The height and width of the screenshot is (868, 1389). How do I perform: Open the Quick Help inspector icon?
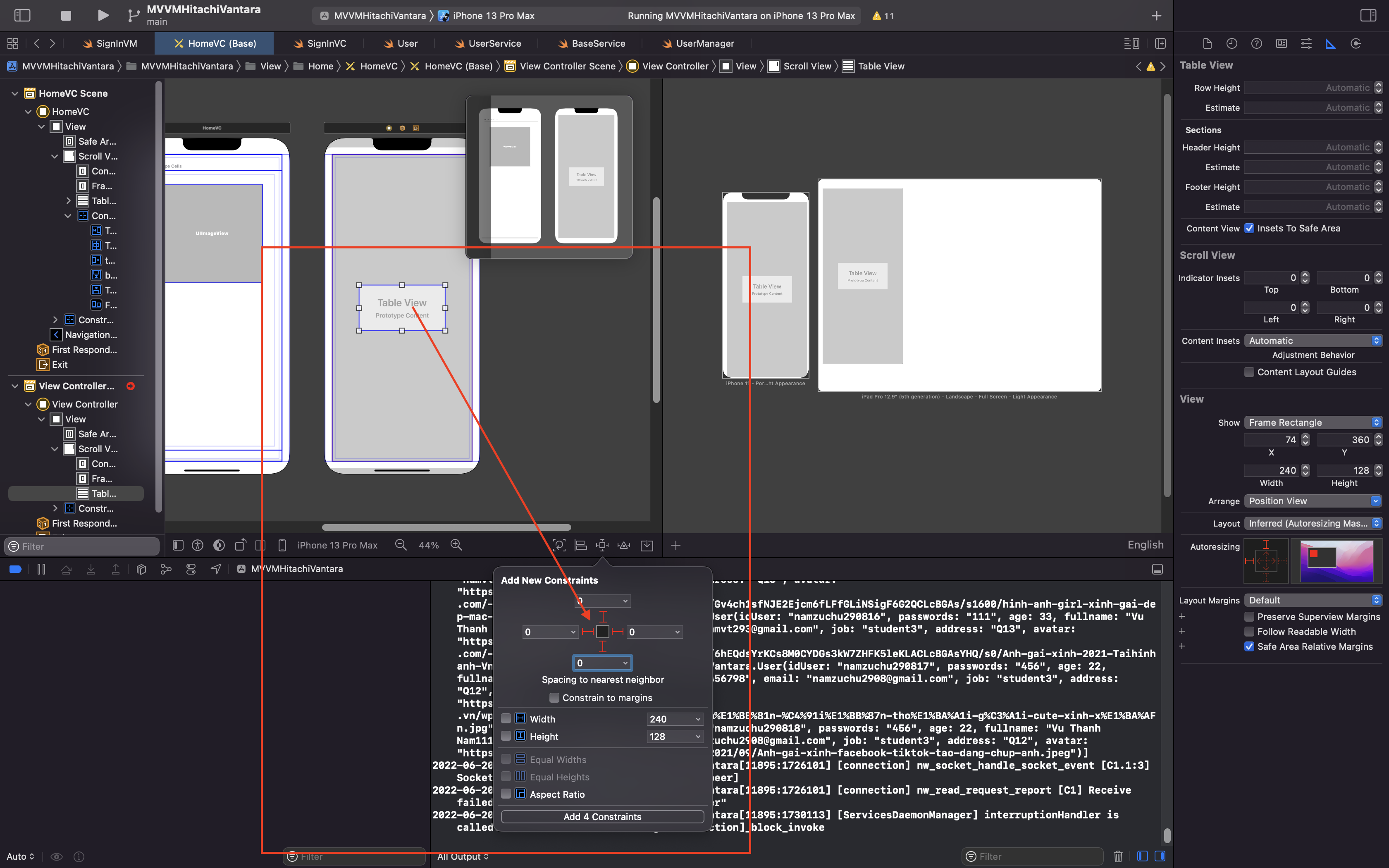pyautogui.click(x=1256, y=44)
